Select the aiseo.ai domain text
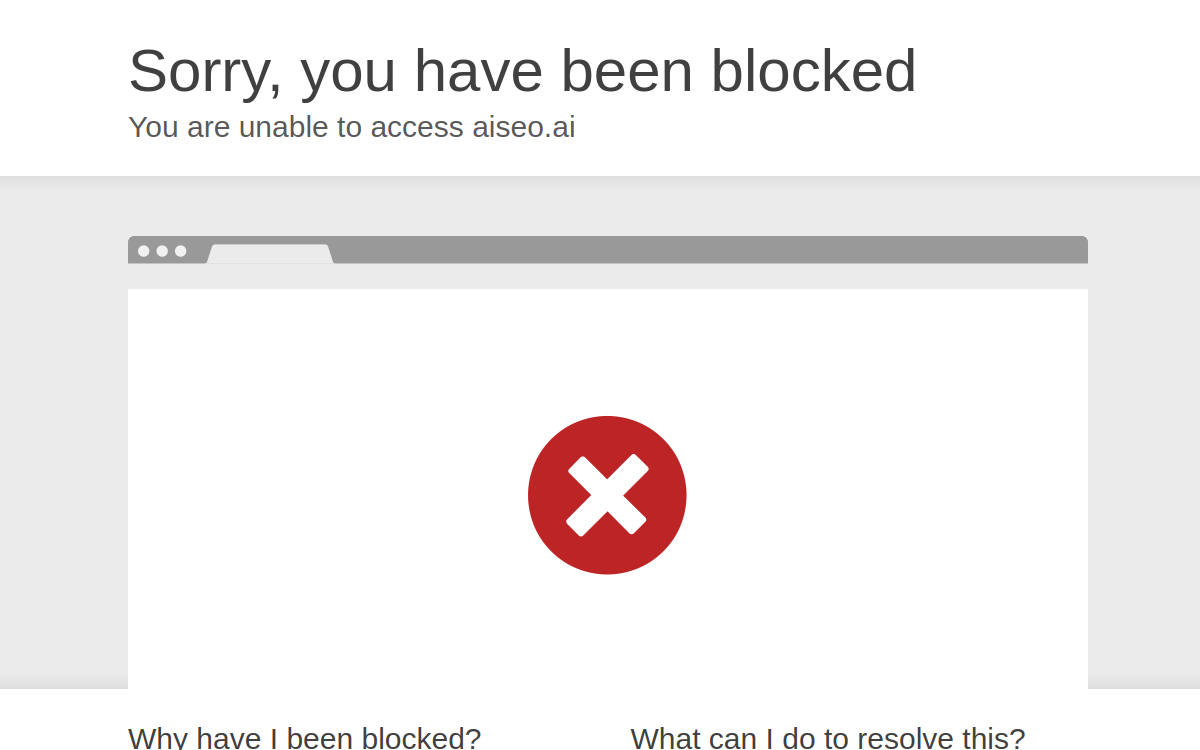The image size is (1200, 750). pyautogui.click(x=523, y=127)
